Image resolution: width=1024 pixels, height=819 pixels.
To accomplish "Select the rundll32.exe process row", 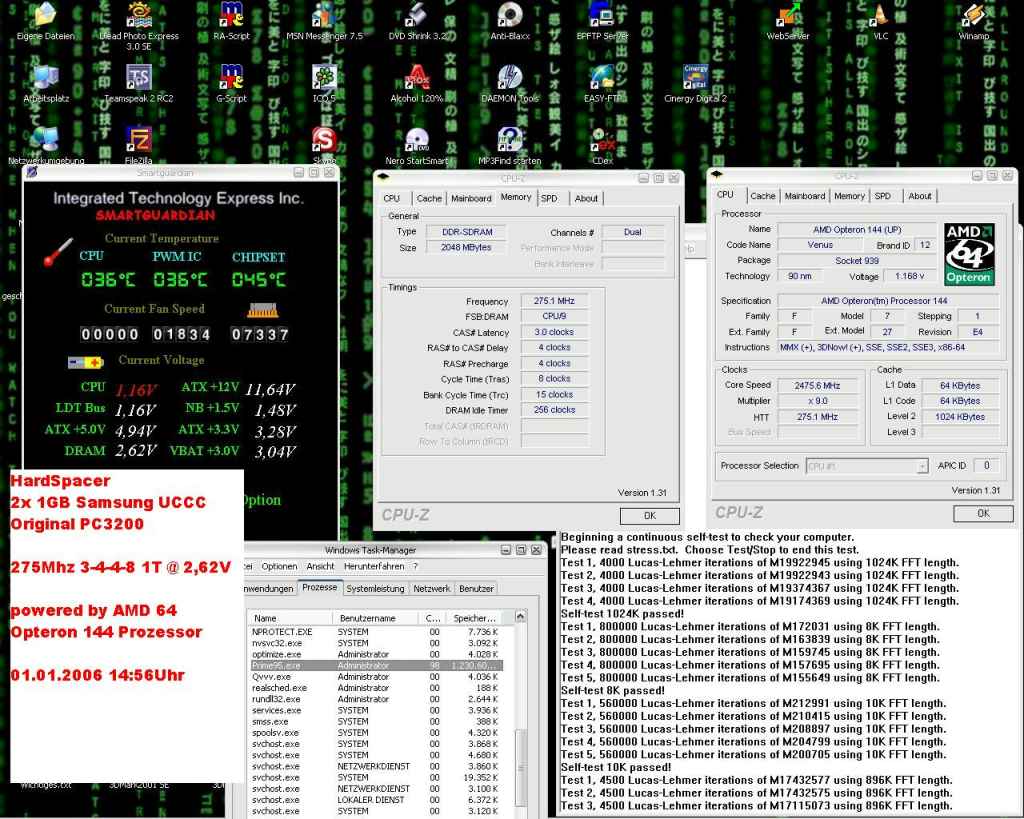I will tap(377, 699).
